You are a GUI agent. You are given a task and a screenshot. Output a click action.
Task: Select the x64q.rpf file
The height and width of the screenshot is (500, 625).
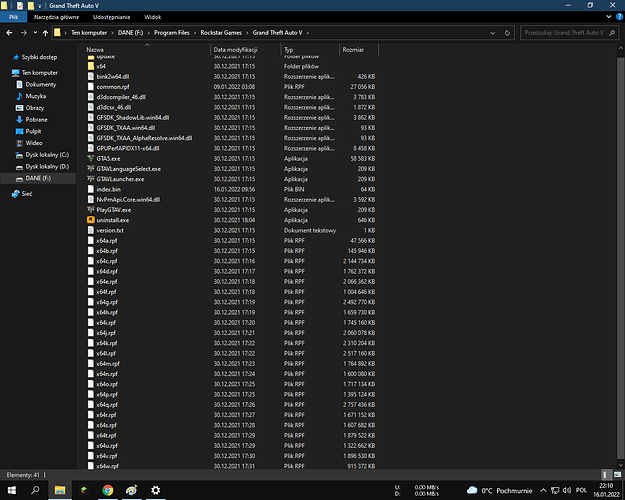point(107,405)
